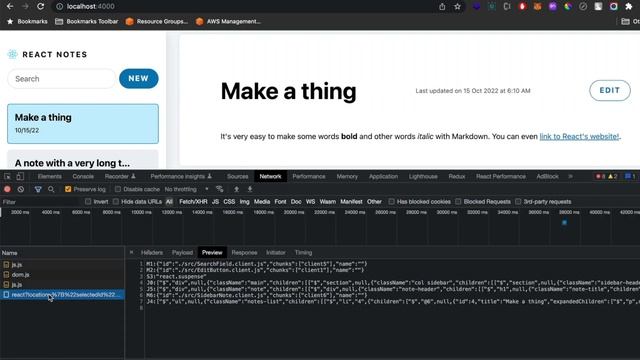Stop recording network log
The width and height of the screenshot is (640, 360).
[7, 189]
